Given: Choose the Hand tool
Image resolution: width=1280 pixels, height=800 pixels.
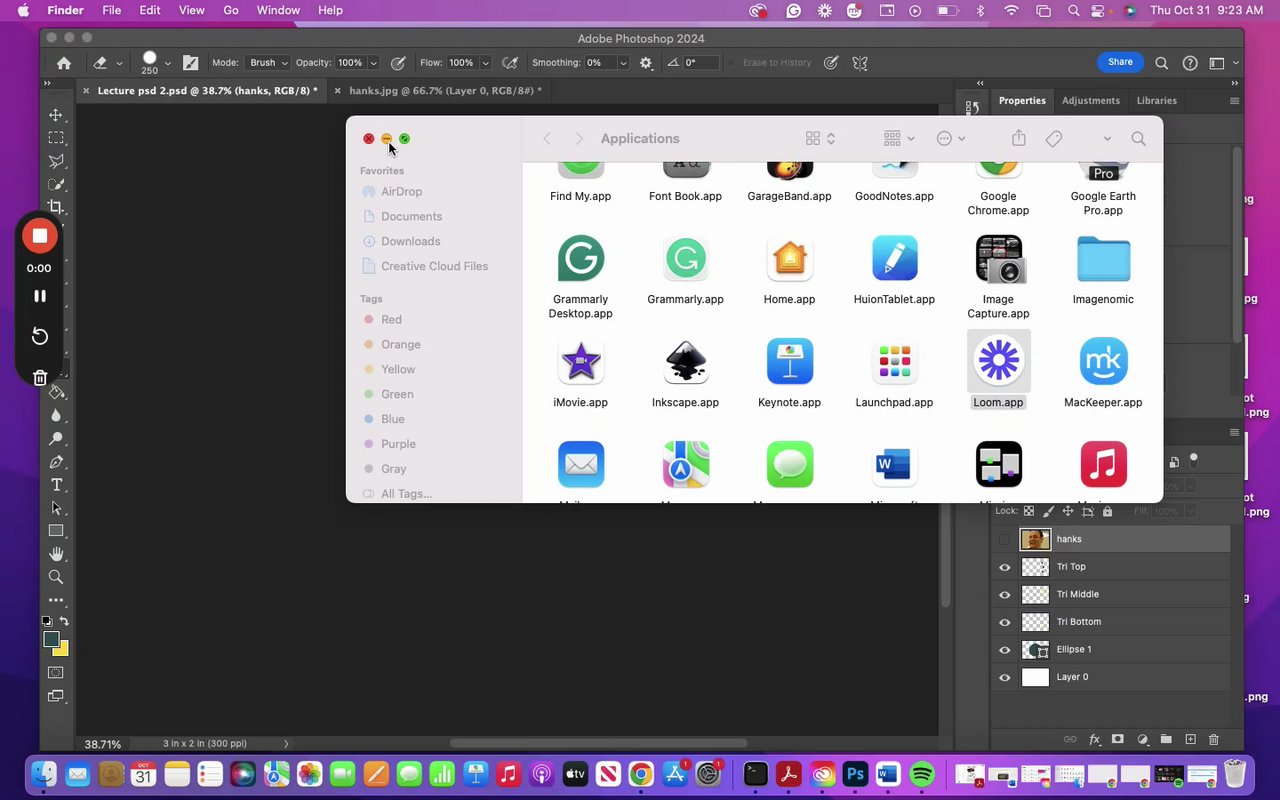Looking at the screenshot, I should click(56, 554).
